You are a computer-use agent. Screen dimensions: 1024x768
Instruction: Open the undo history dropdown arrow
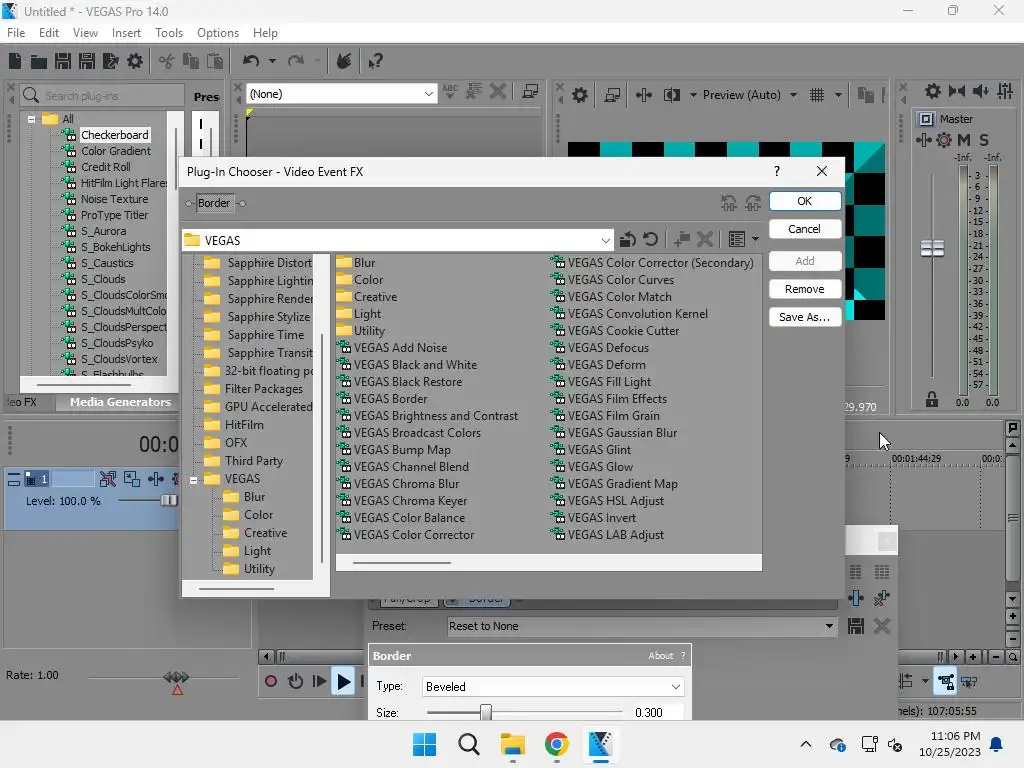click(x=272, y=61)
